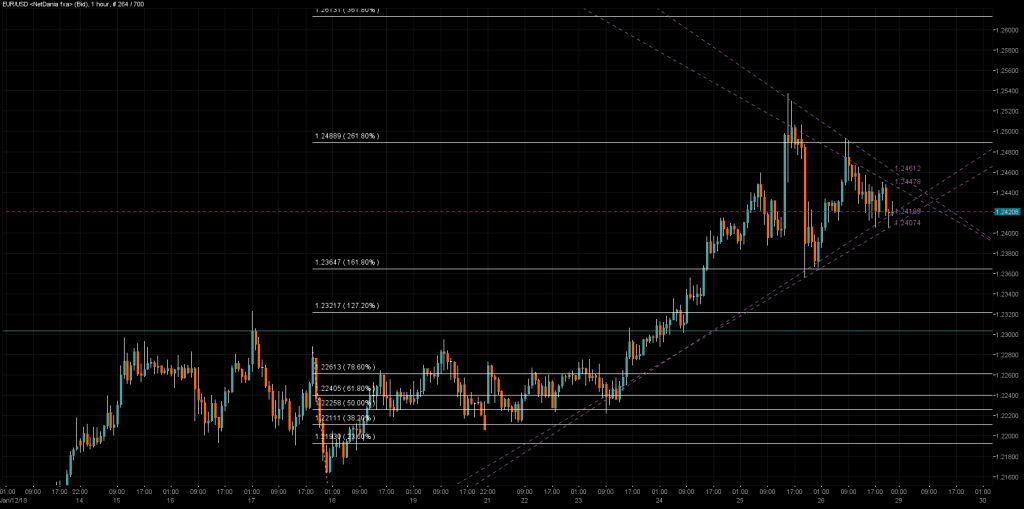Click the highlighted 1.24208 current price tag

click(x=1006, y=212)
